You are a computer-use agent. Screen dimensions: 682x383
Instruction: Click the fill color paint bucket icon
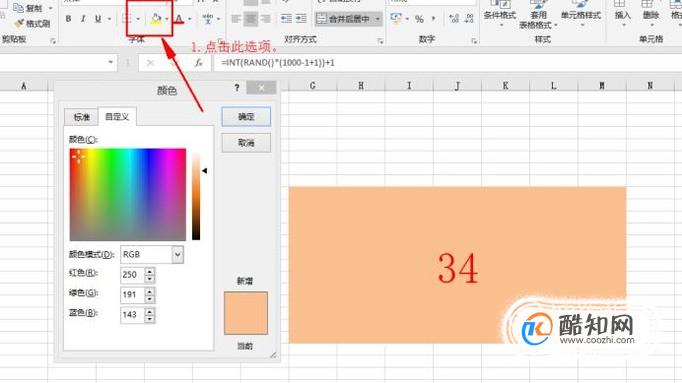coord(156,19)
